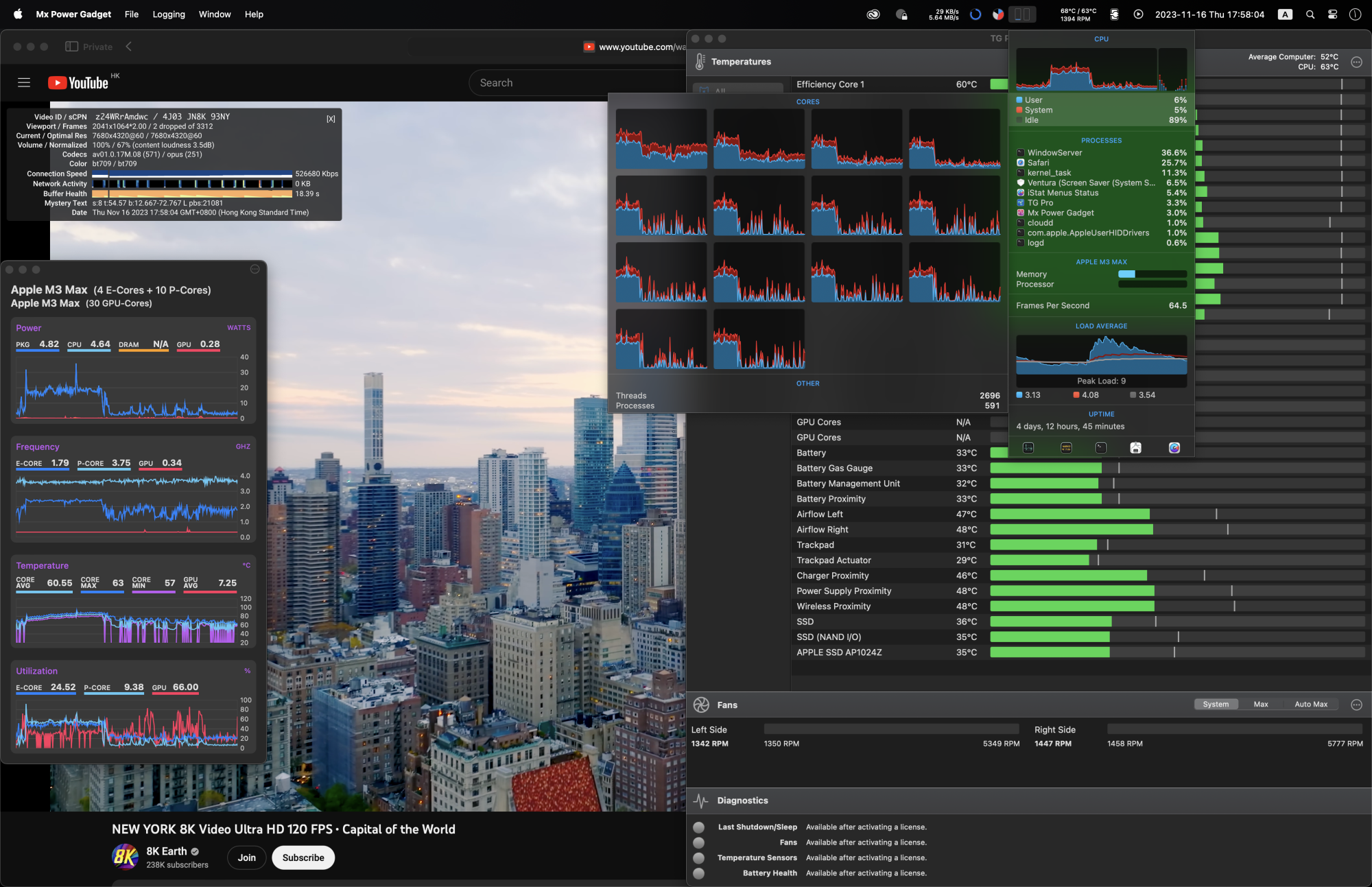Open Temperatures section options ellipsis

click(1356, 62)
